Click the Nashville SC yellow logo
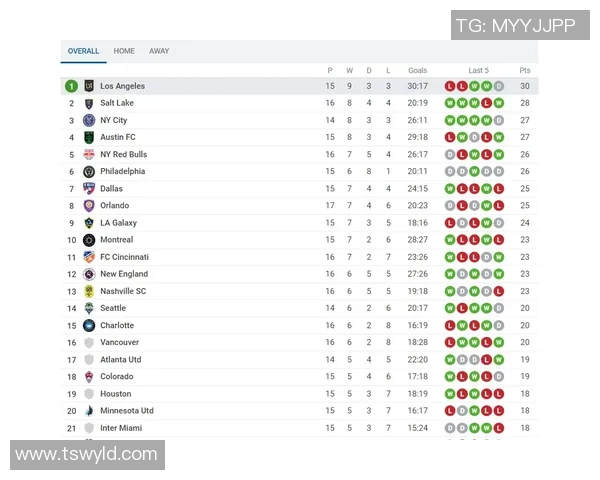 [x=89, y=291]
